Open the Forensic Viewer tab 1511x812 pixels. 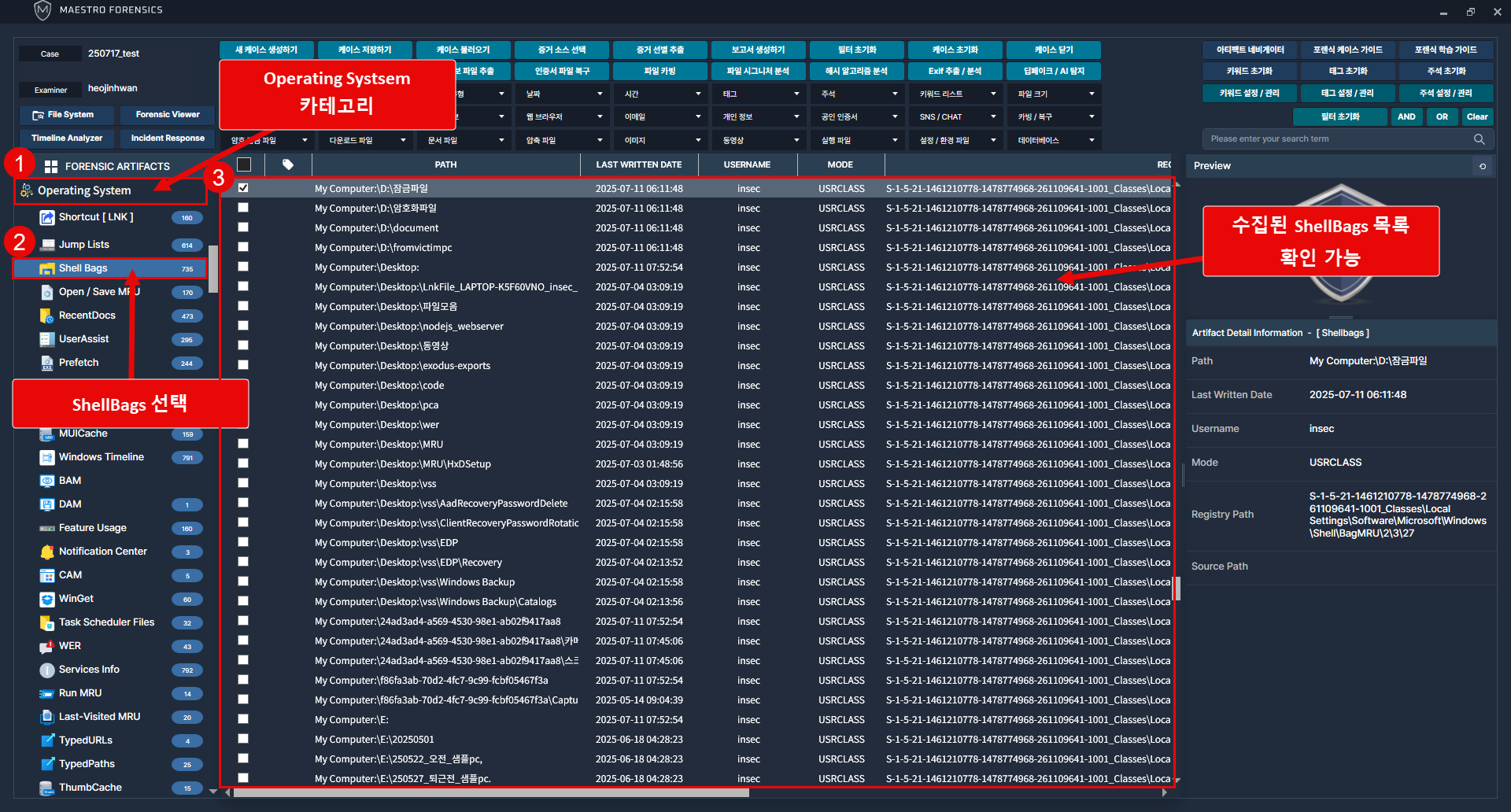168,115
